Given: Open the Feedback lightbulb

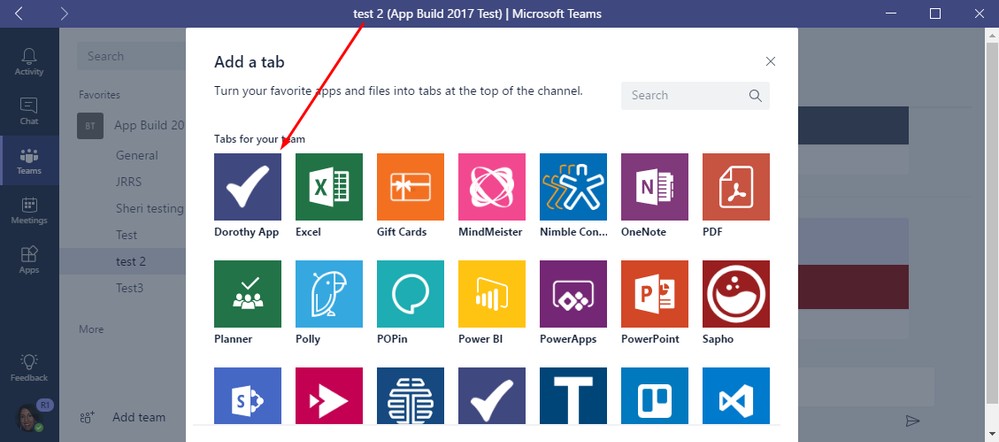Looking at the screenshot, I should pyautogui.click(x=29, y=368).
